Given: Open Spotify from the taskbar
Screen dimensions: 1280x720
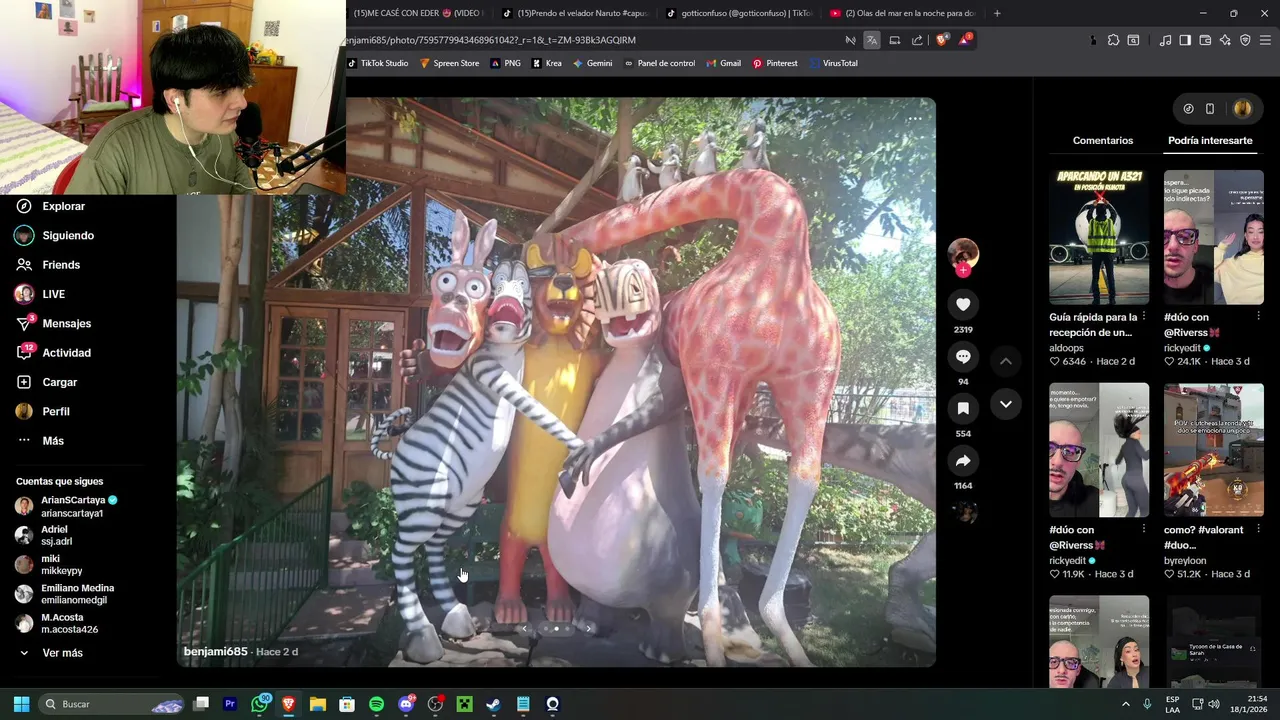Looking at the screenshot, I should pyautogui.click(x=376, y=704).
